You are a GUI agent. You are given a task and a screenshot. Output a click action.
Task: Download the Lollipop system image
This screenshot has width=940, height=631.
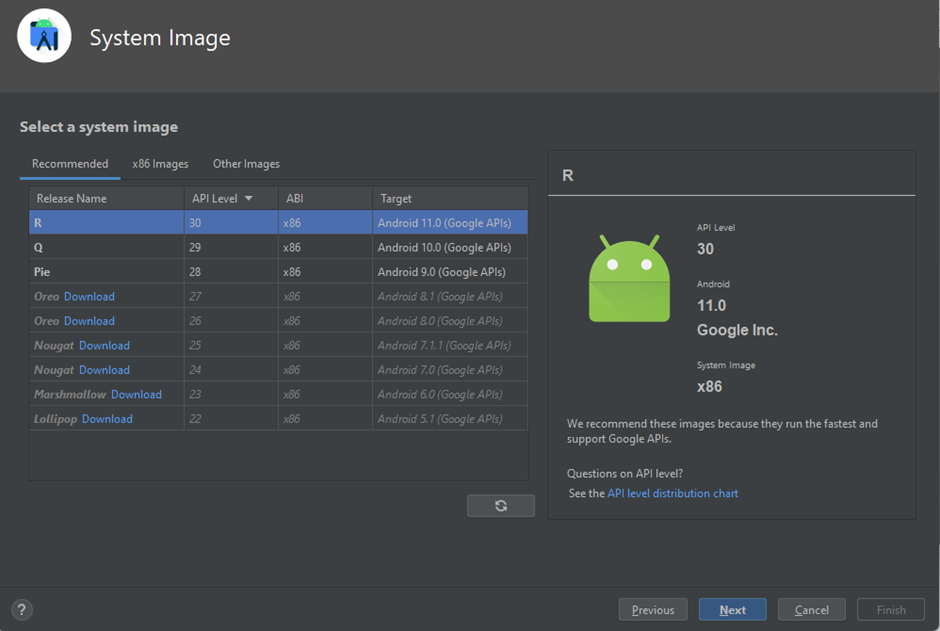(x=107, y=419)
